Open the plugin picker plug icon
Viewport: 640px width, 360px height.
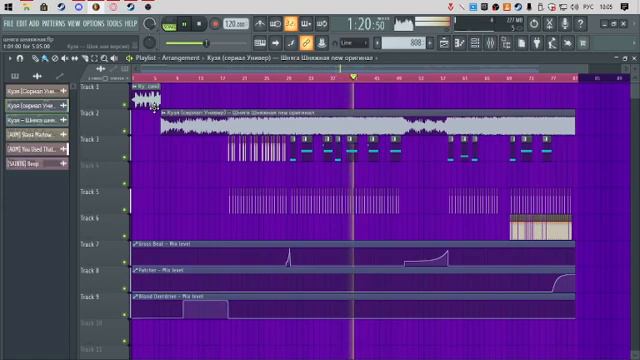(x=537, y=43)
